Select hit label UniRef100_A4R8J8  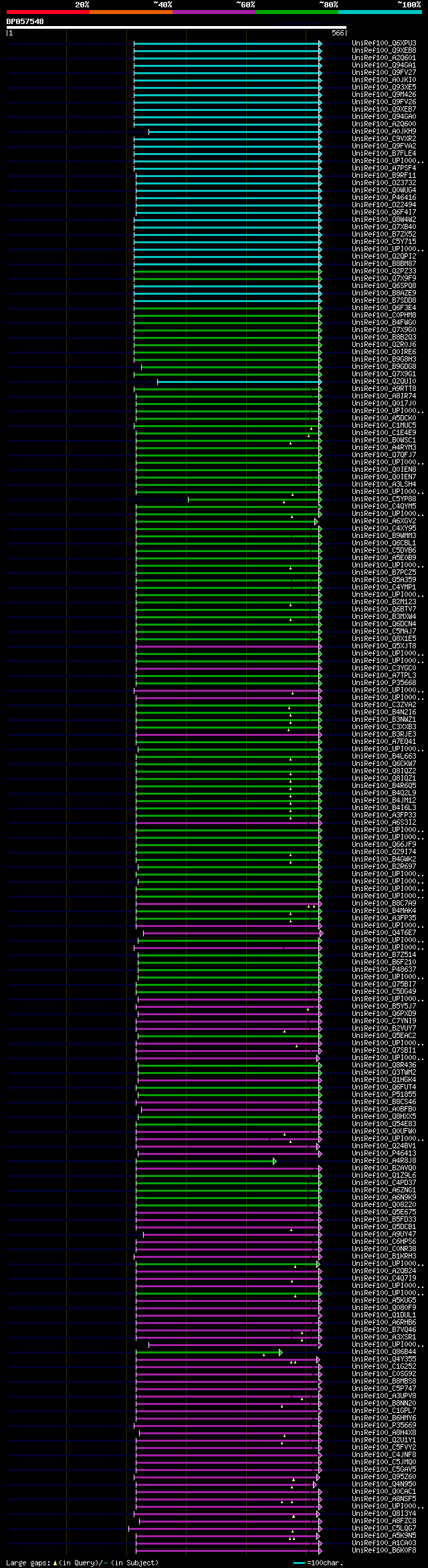click(384, 1160)
